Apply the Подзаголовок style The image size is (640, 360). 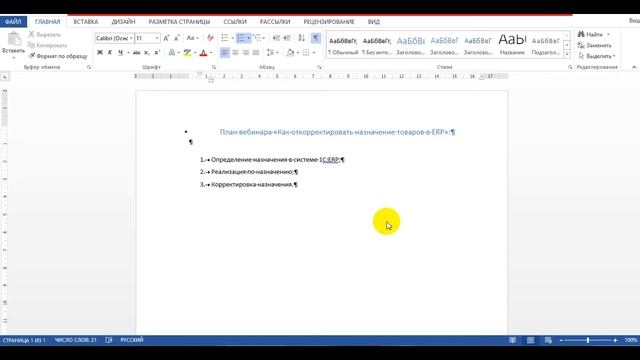pyautogui.click(x=546, y=45)
